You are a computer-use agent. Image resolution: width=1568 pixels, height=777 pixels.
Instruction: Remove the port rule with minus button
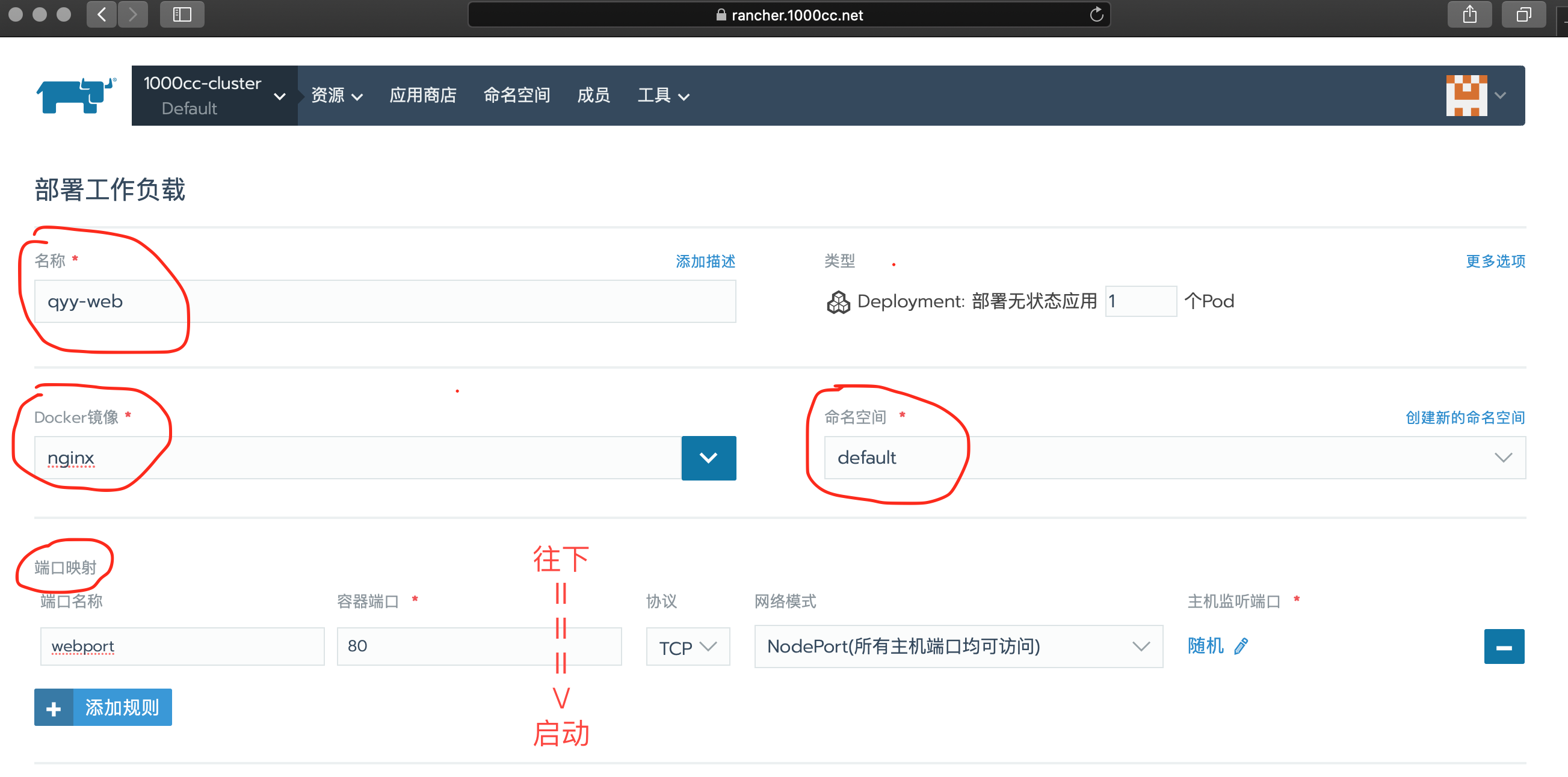pyautogui.click(x=1504, y=646)
